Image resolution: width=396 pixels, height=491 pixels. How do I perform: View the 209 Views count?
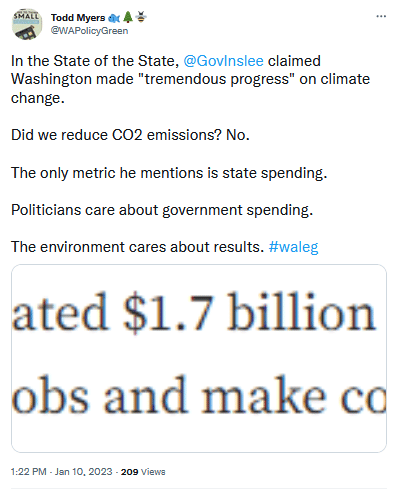point(143,472)
